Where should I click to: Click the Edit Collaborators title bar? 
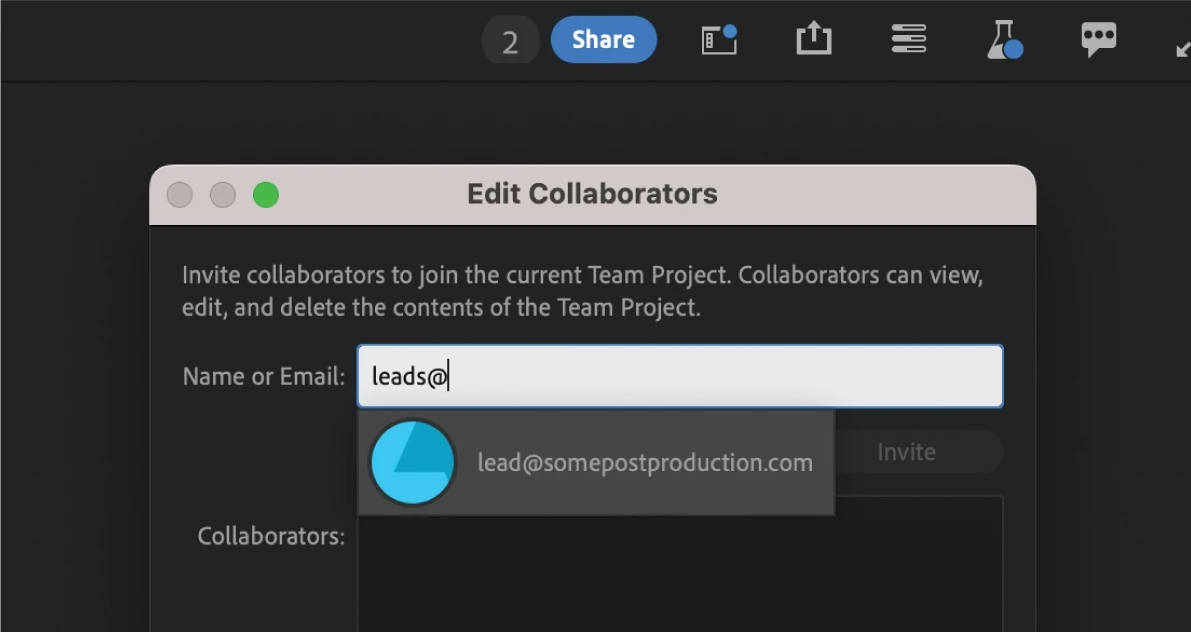(592, 194)
